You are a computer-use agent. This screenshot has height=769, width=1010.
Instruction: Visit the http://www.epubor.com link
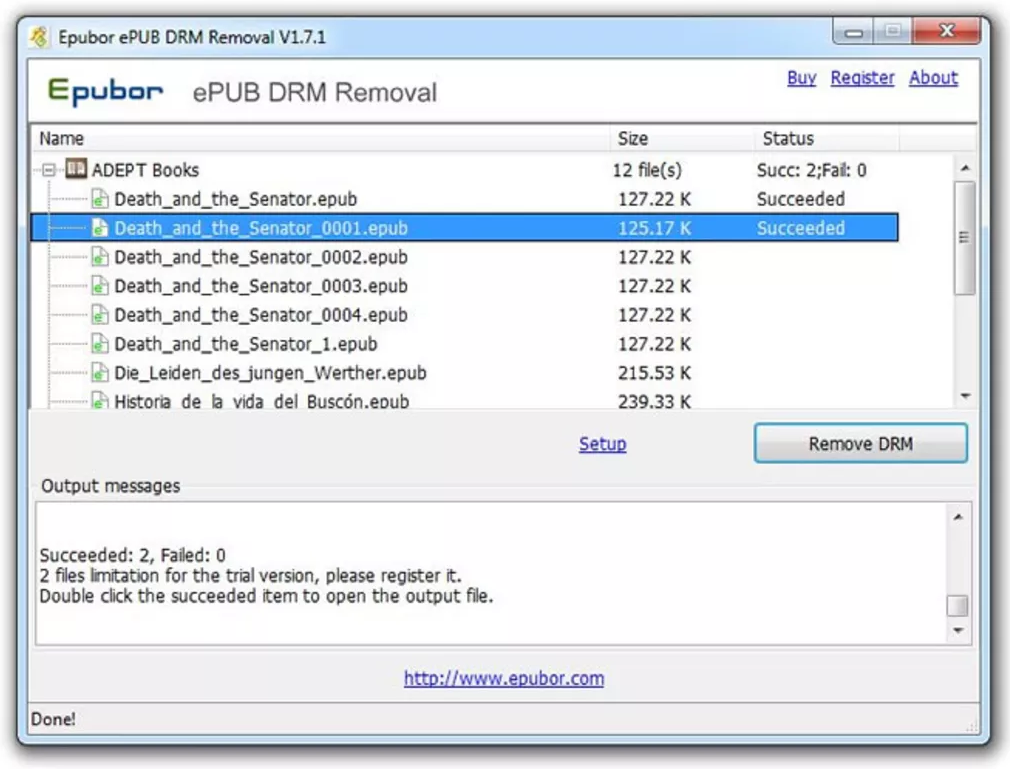coord(504,678)
